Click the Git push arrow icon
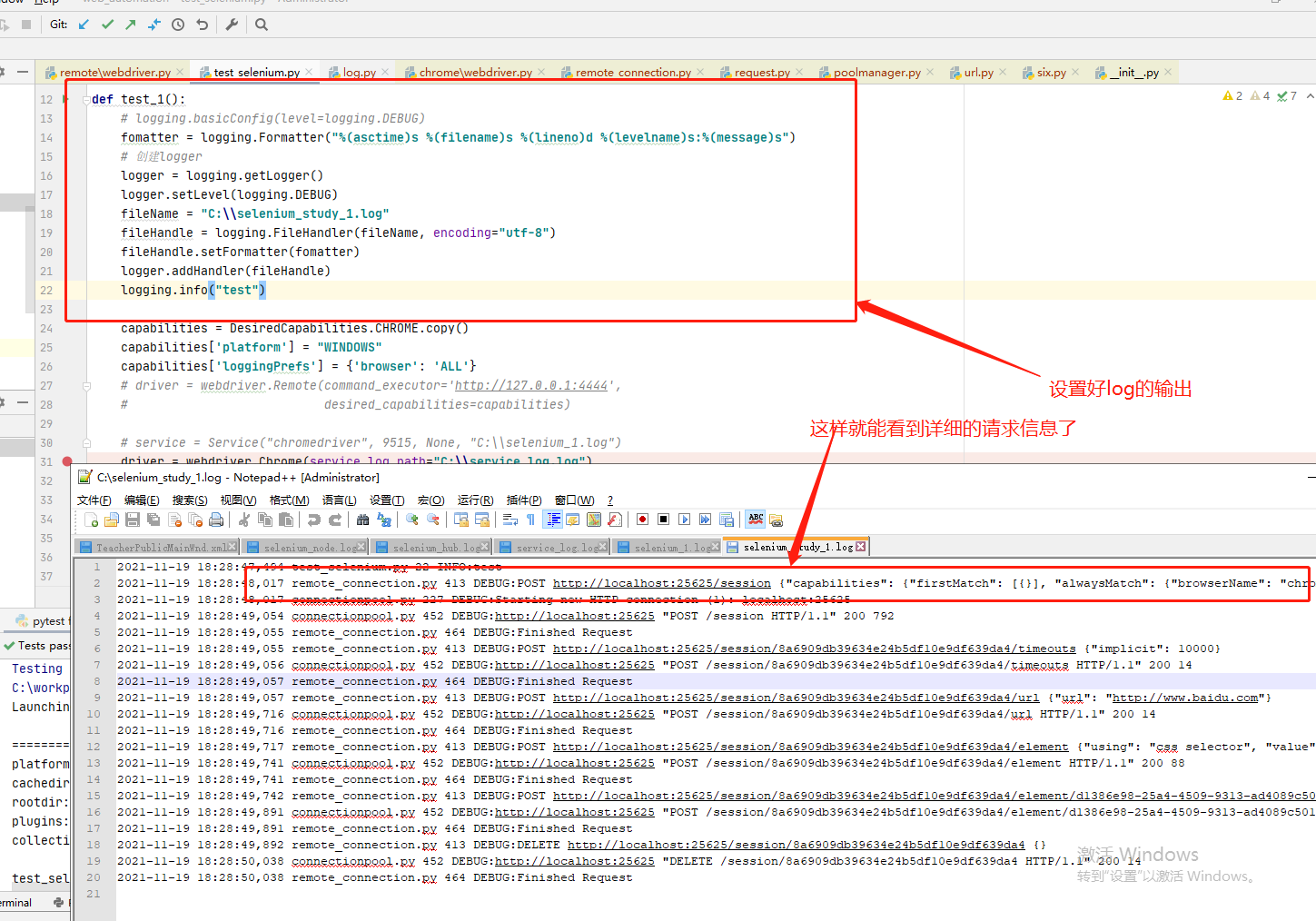The width and height of the screenshot is (1316, 921). pyautogui.click(x=131, y=25)
